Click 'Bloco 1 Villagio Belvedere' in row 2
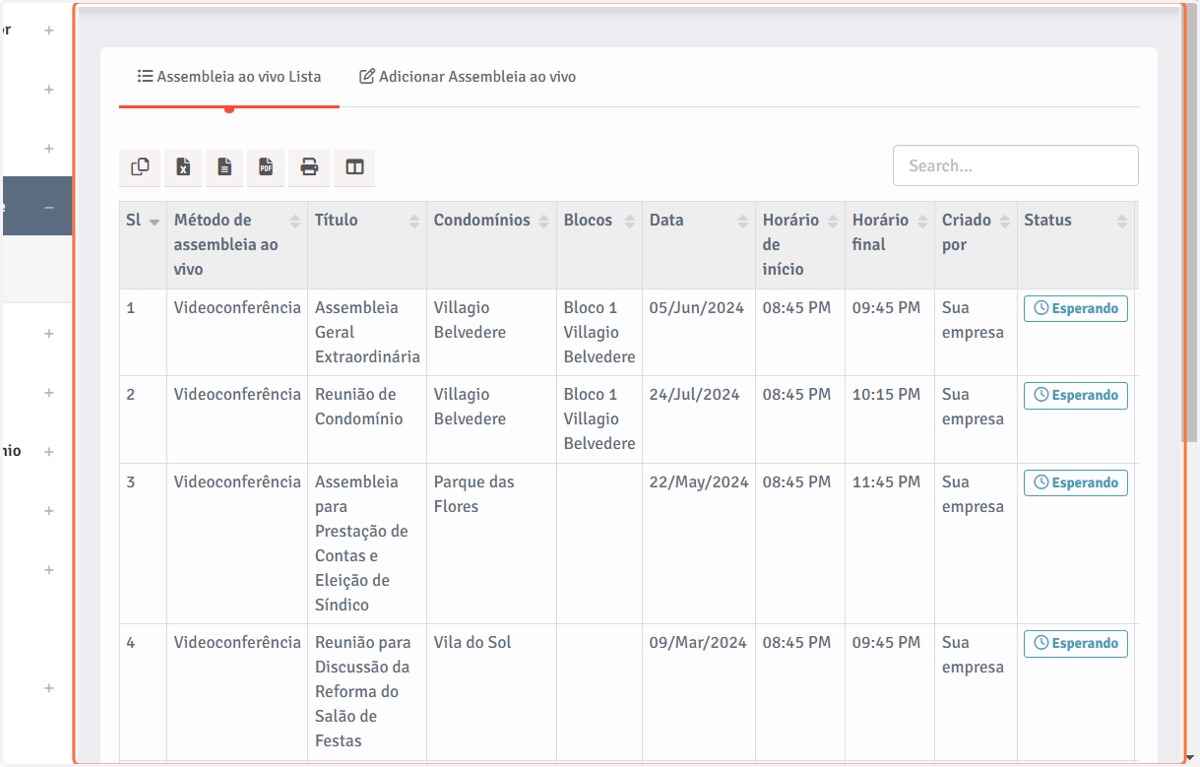The height and width of the screenshot is (767, 1200). [x=599, y=419]
